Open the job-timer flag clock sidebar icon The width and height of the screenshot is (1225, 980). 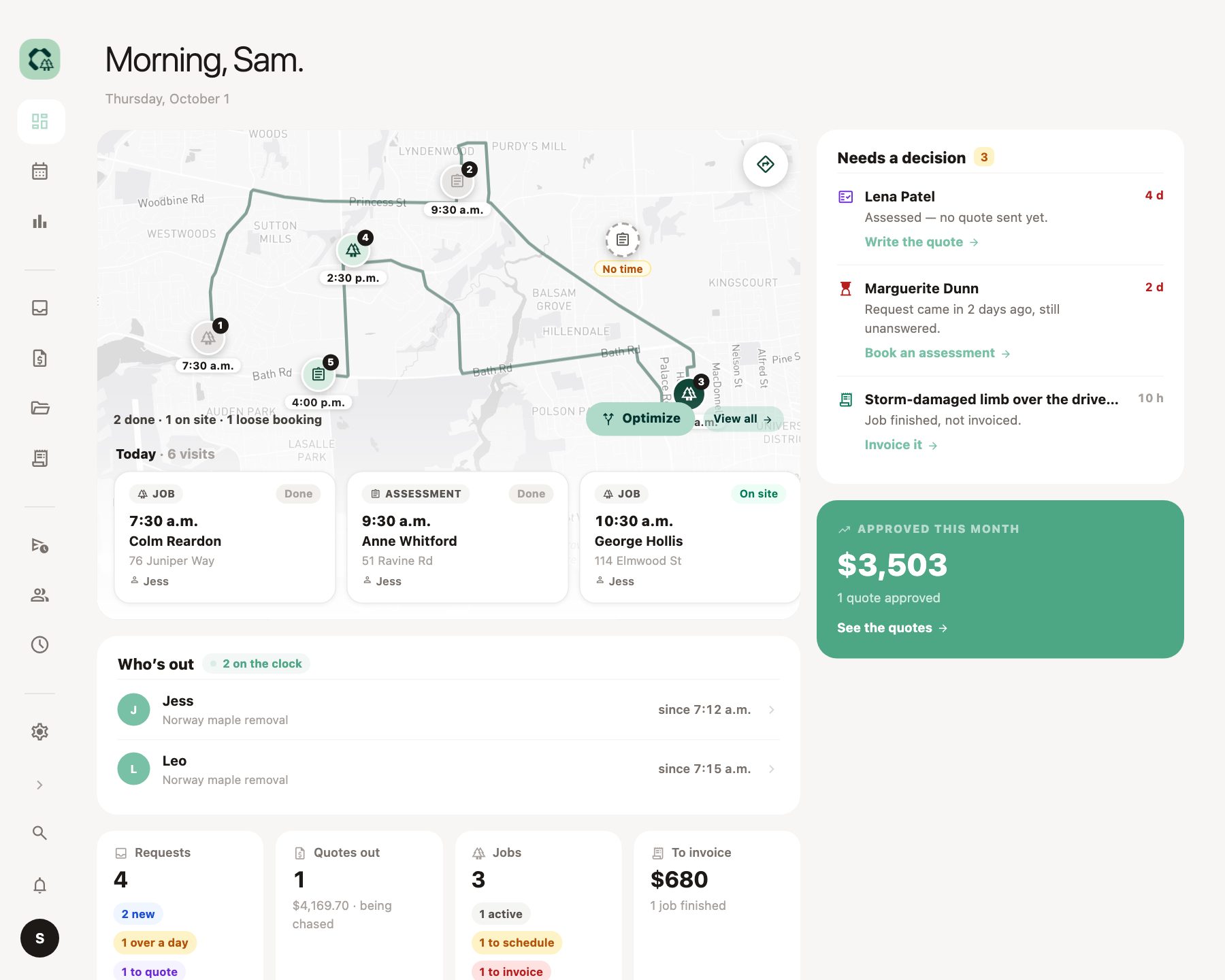coord(40,545)
